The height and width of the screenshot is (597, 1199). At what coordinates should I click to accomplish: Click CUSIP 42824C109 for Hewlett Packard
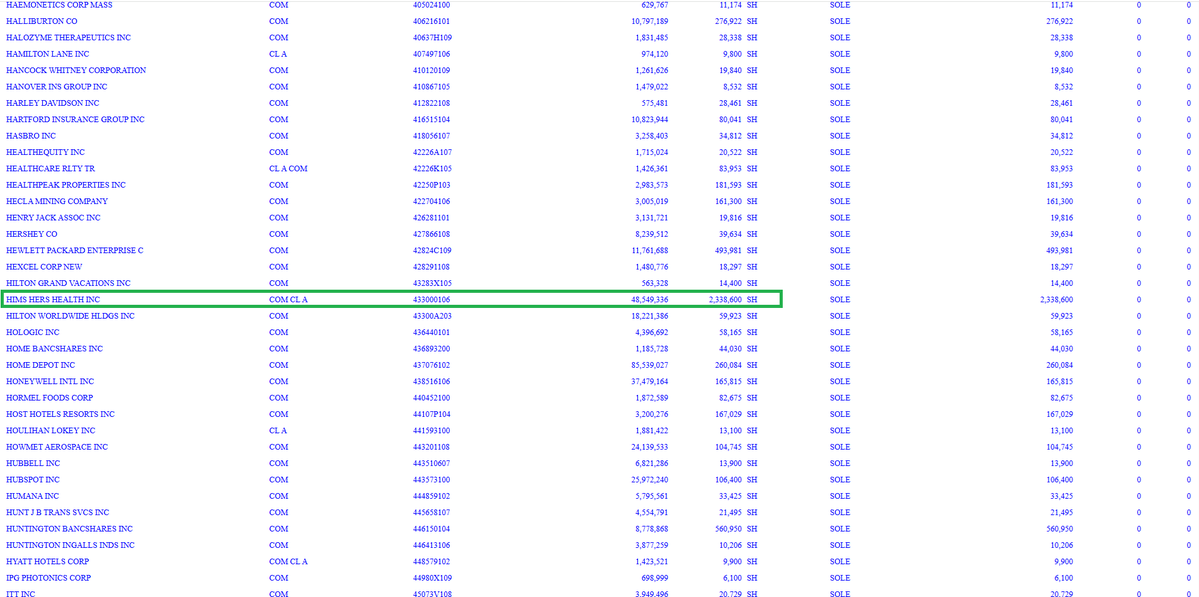click(432, 251)
